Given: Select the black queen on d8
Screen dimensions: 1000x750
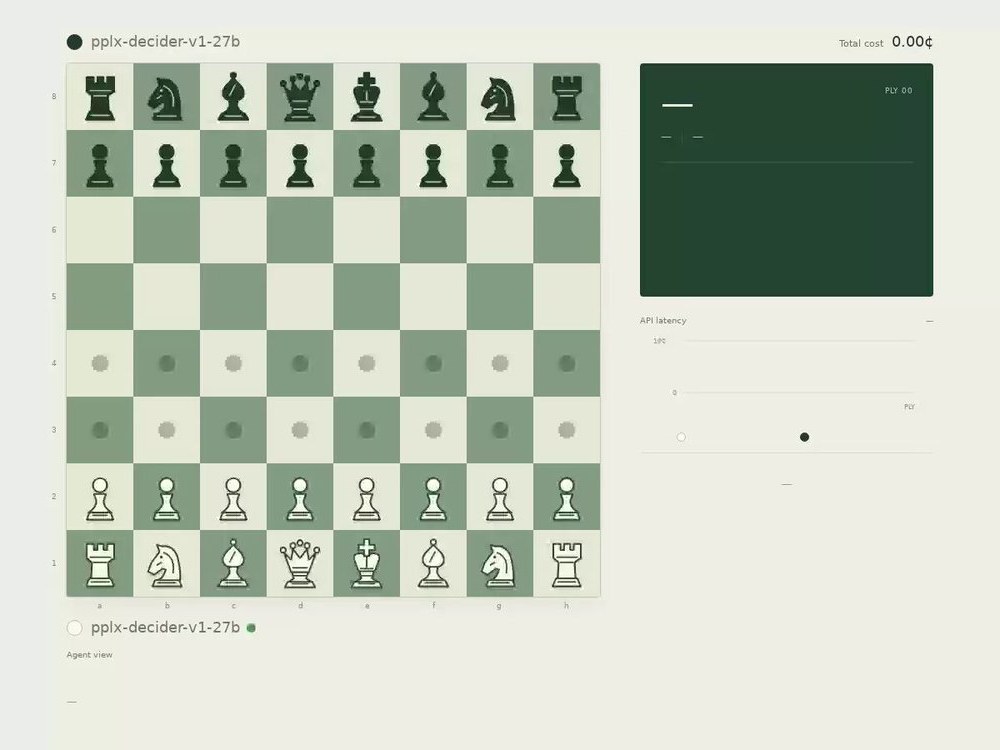Looking at the screenshot, I should click(300, 98).
